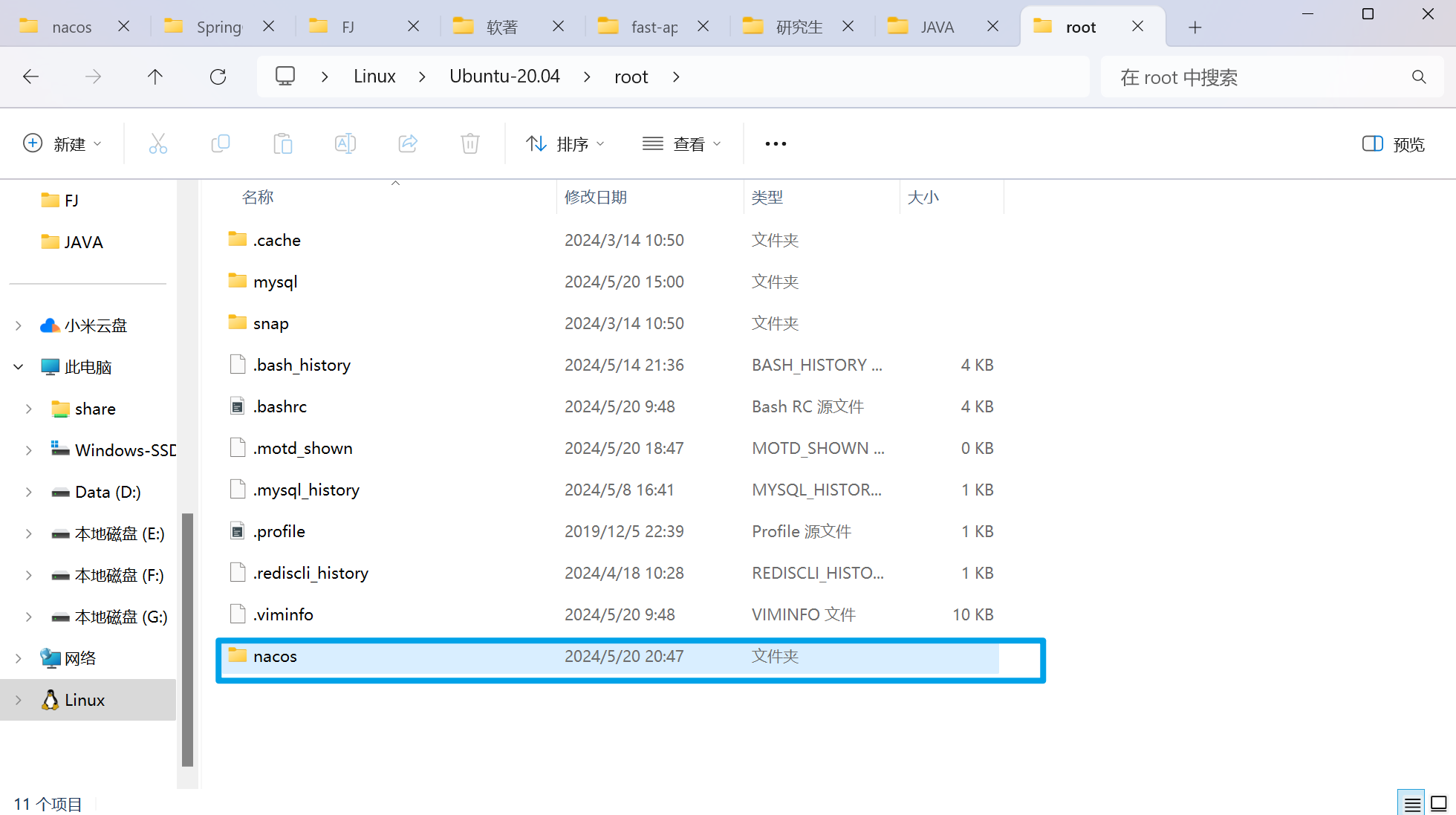Click the navigation pane scrollbar

[187, 639]
